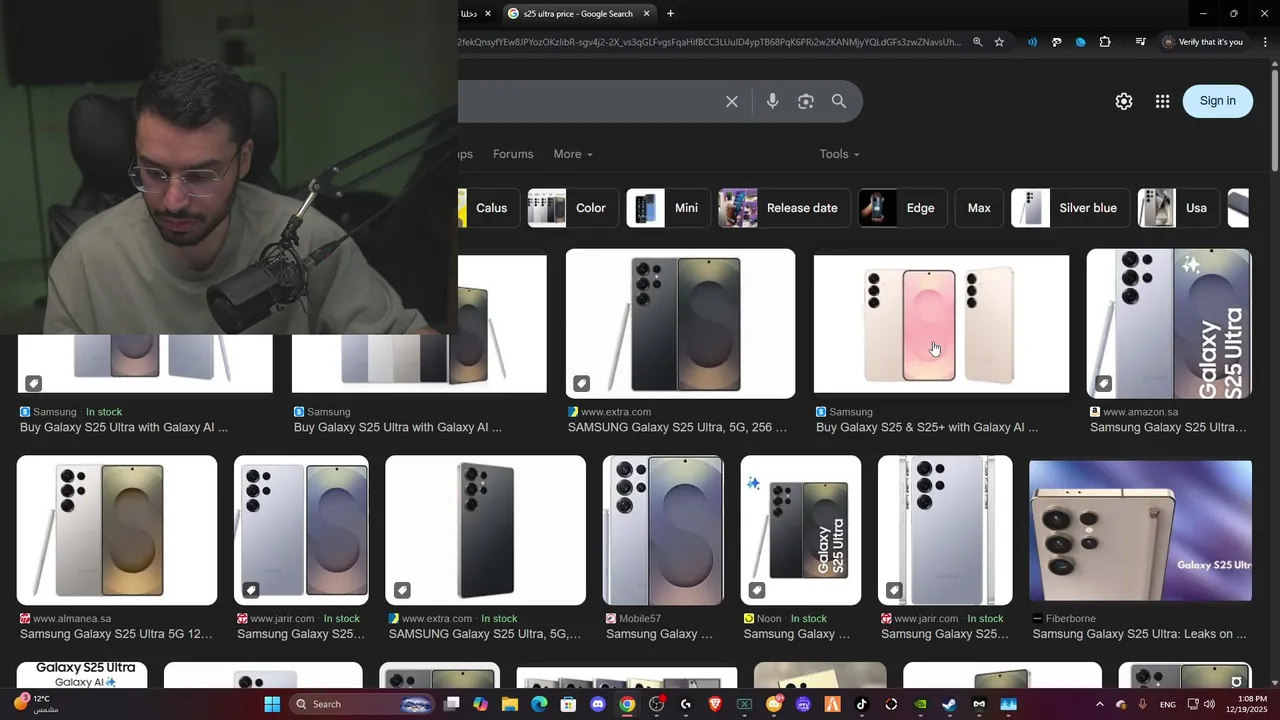Start voice search with the microphone icon
The image size is (1280, 720).
tap(772, 101)
